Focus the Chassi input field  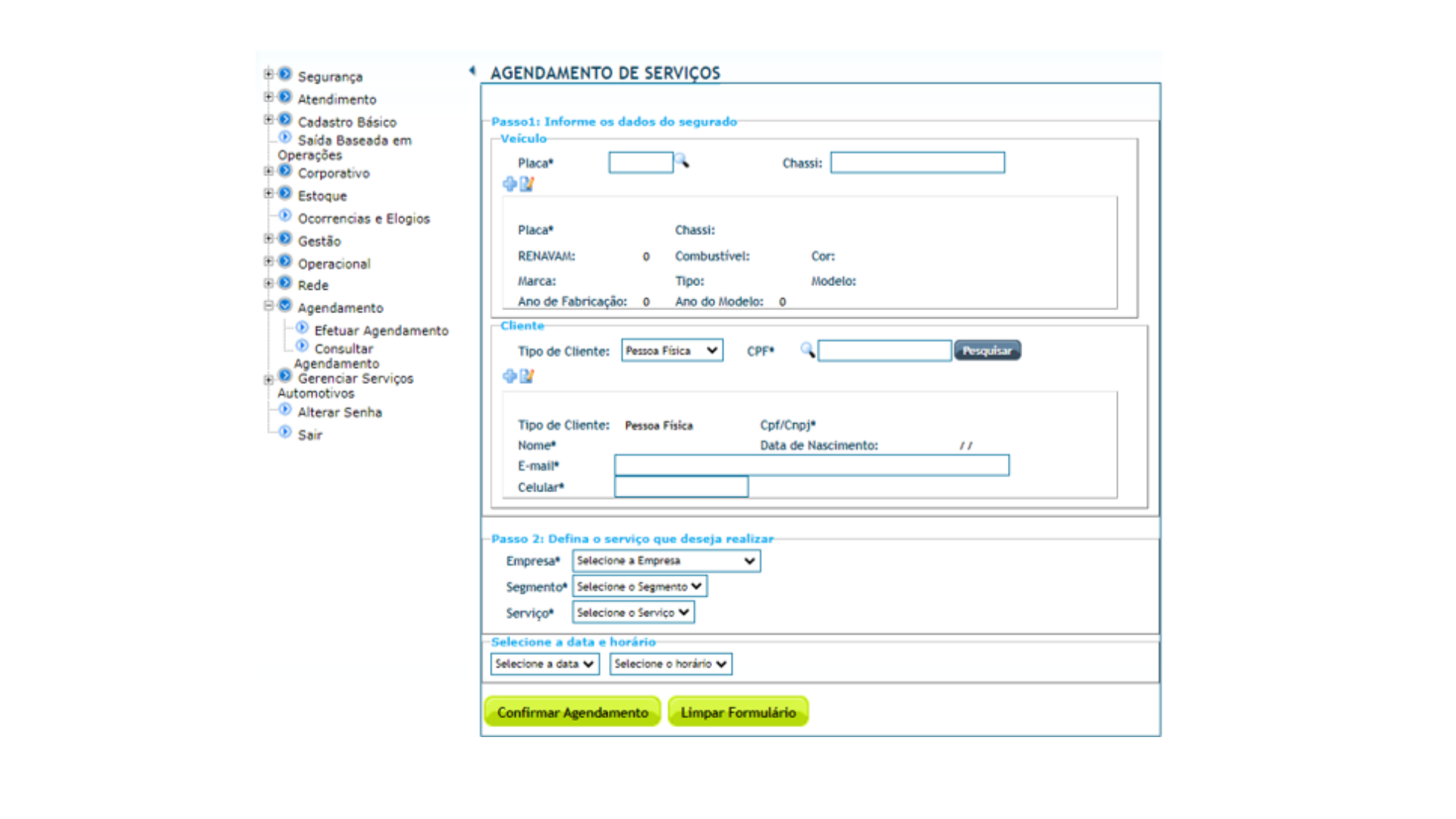918,162
